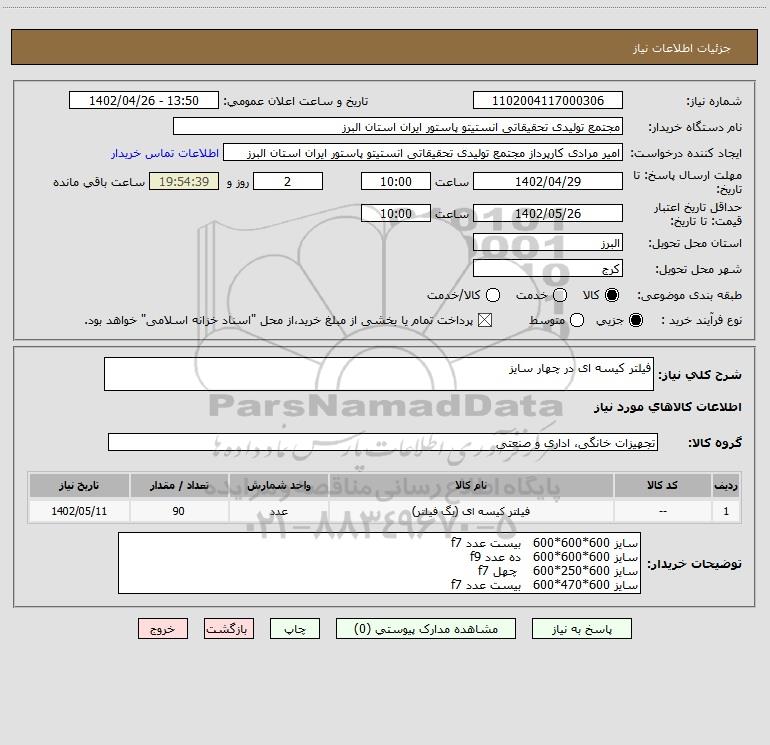Select the خدمت radio button
This screenshot has height=745, width=770.
tap(560, 295)
